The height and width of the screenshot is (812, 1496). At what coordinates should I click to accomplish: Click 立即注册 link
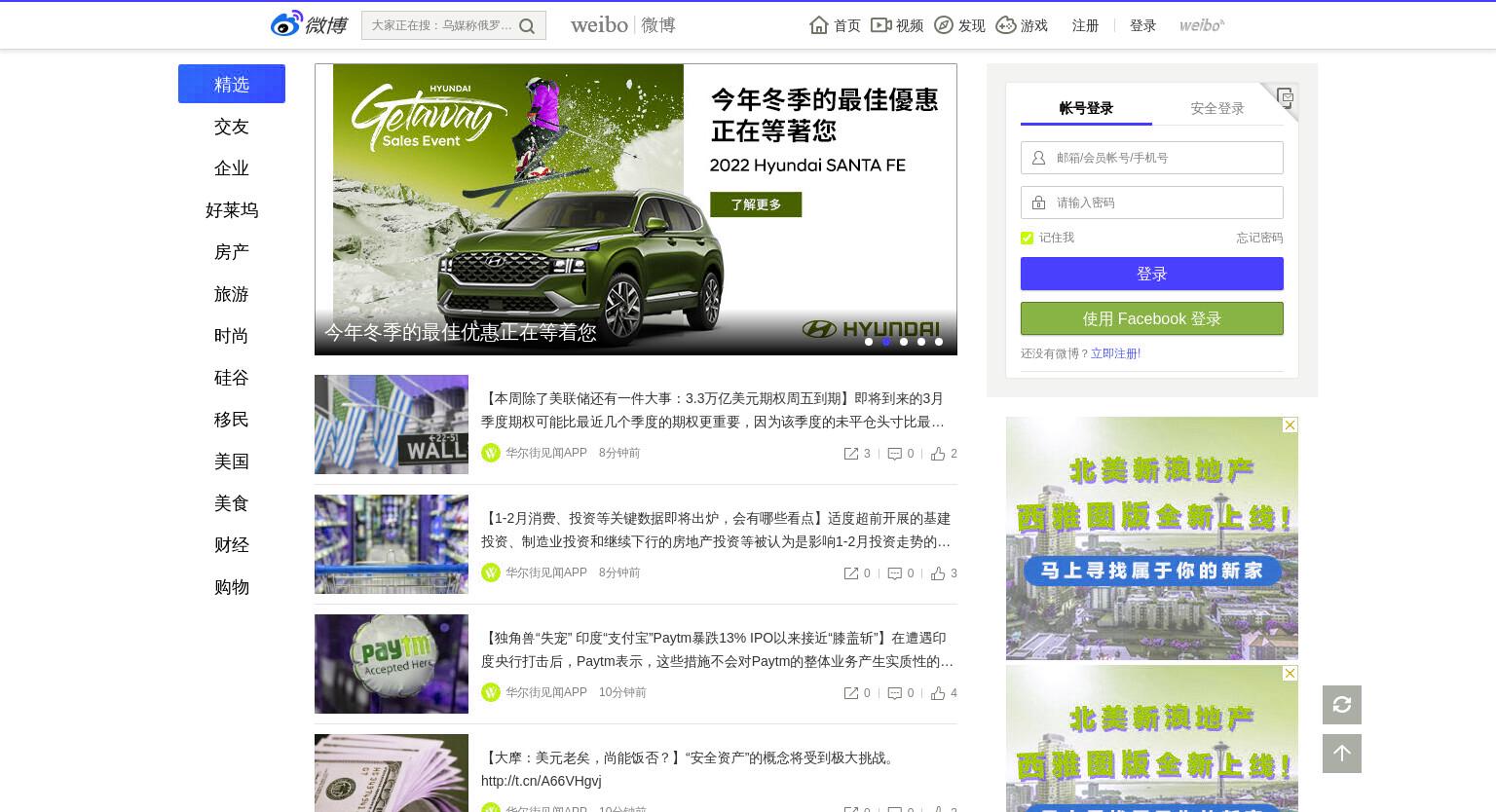1115,353
